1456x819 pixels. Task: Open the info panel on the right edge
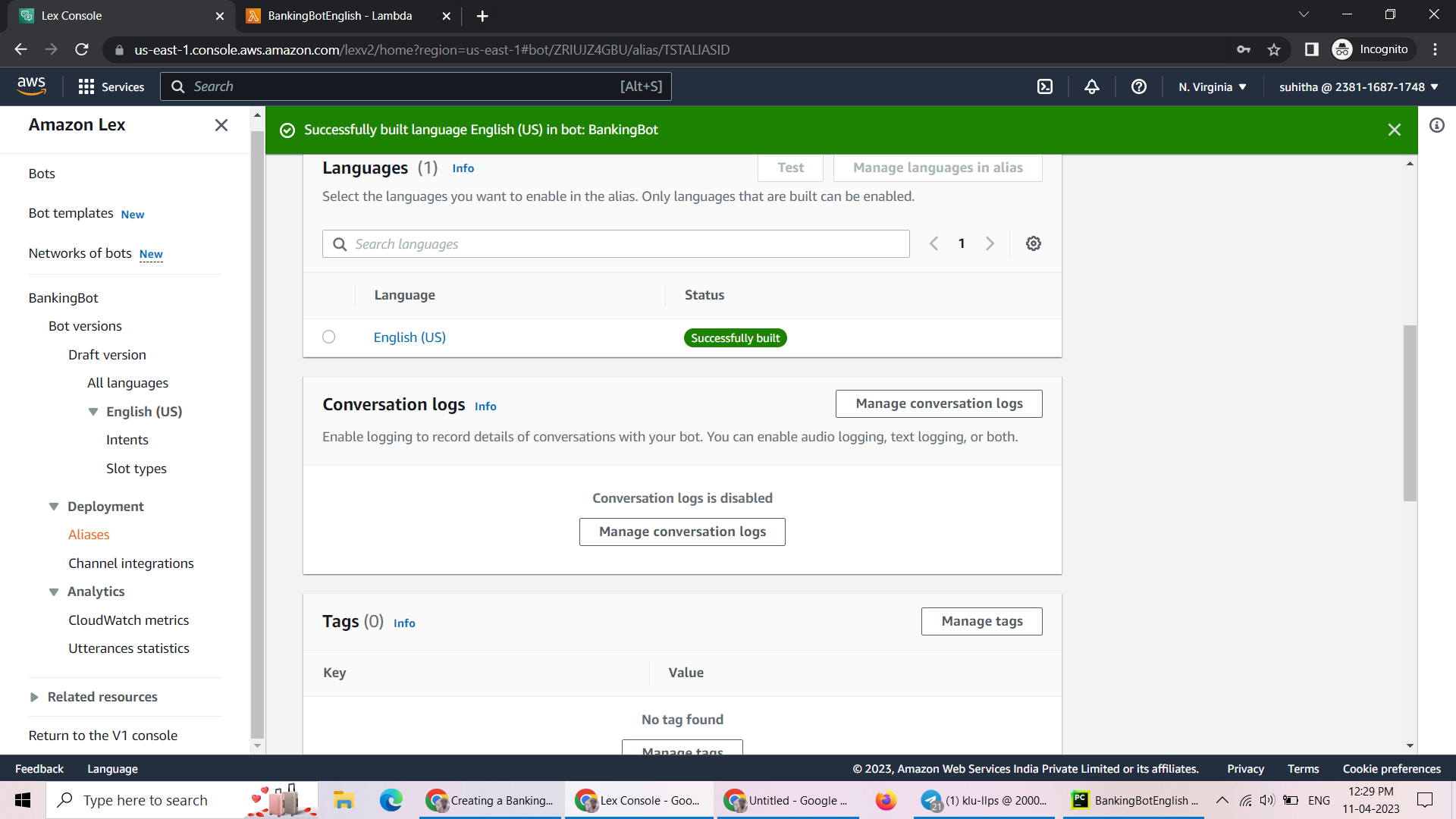pyautogui.click(x=1438, y=125)
